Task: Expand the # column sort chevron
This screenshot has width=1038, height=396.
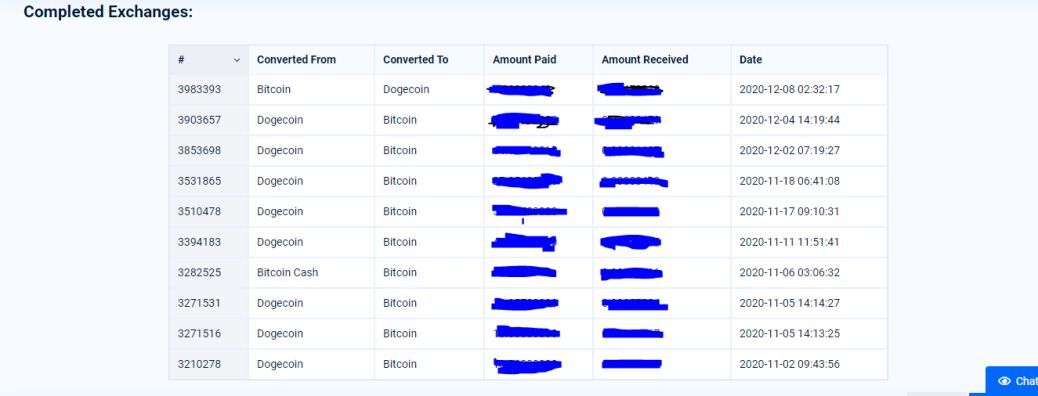Action: (x=236, y=60)
